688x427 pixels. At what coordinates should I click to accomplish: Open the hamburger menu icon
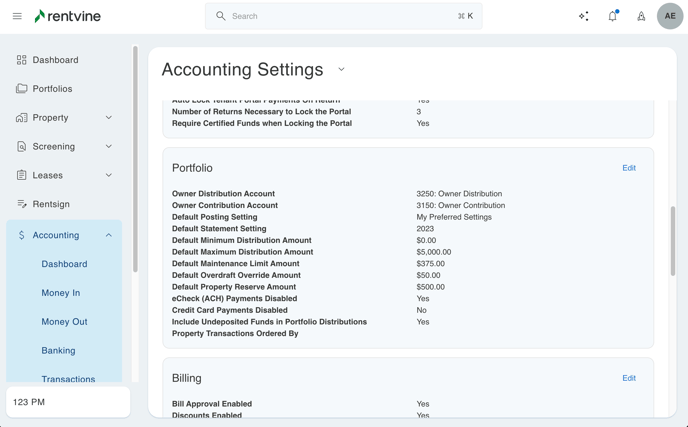point(17,16)
